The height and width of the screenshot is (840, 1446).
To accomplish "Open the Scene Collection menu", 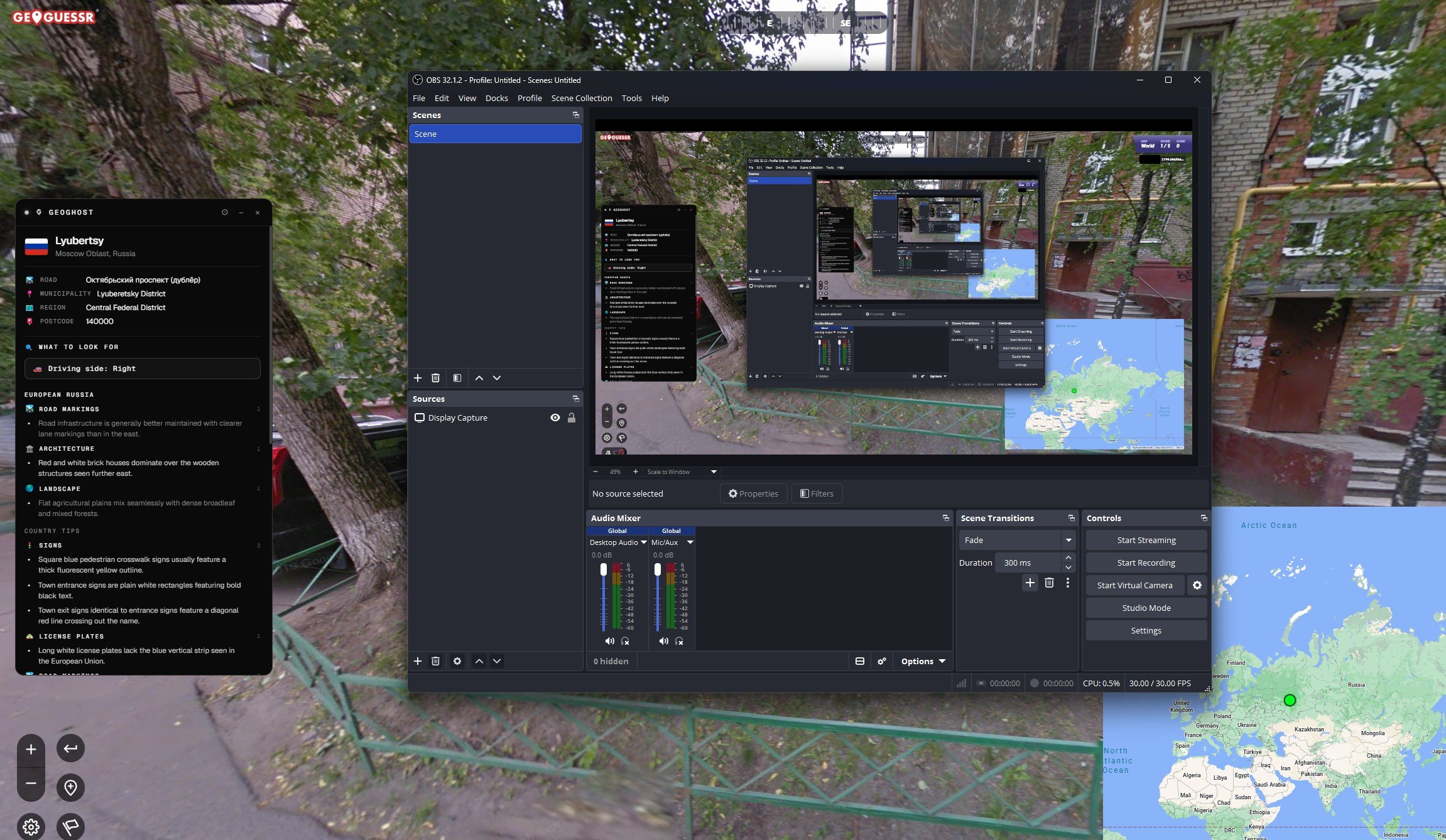I will click(582, 98).
